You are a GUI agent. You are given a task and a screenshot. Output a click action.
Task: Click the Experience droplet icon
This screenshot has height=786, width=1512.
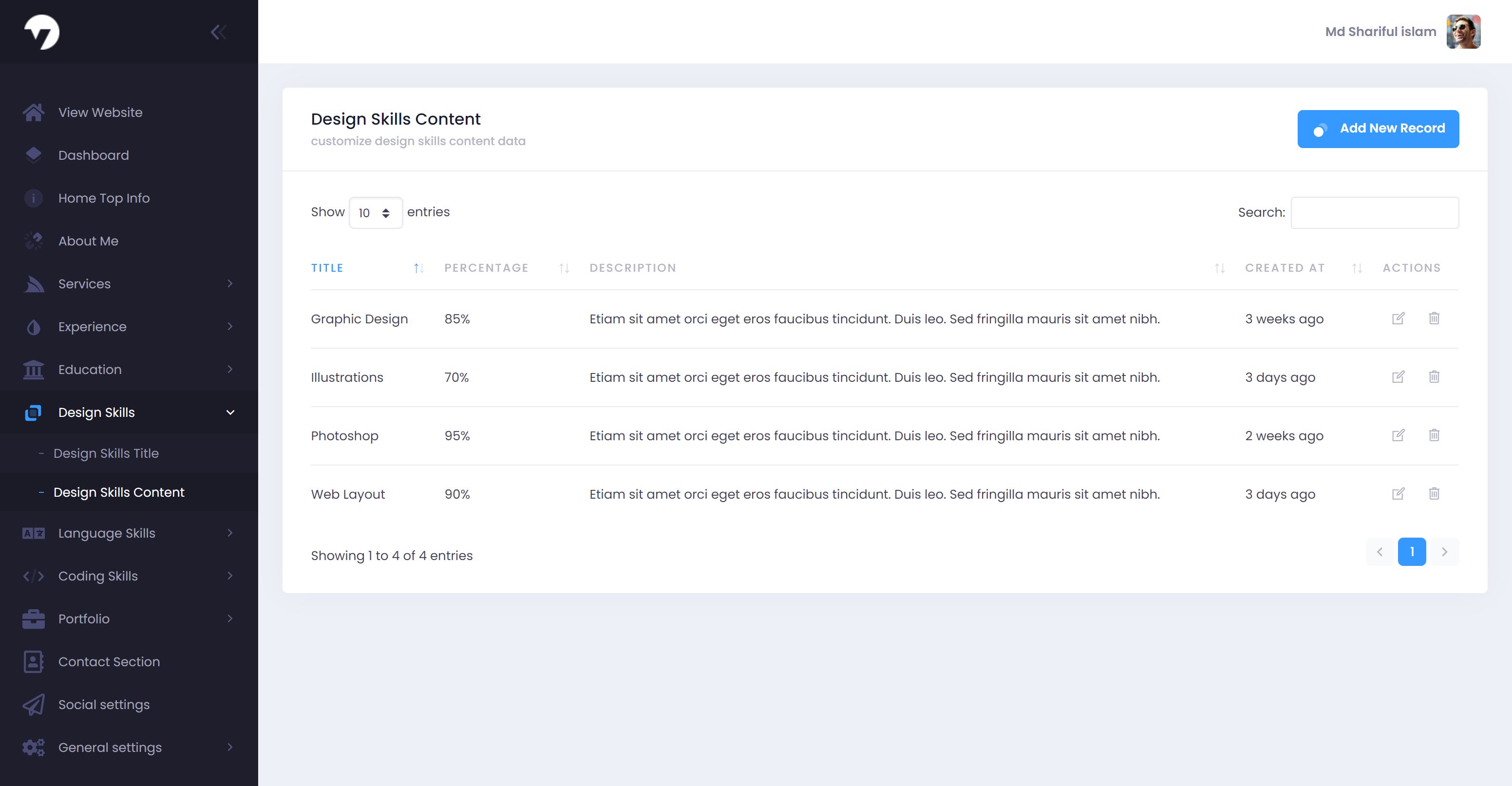pyautogui.click(x=34, y=326)
